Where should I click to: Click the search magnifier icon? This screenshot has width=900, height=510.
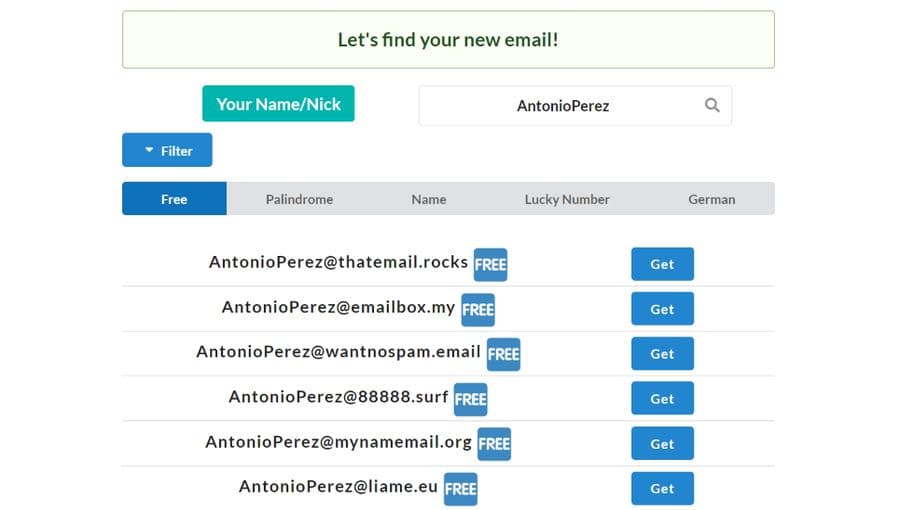click(712, 105)
